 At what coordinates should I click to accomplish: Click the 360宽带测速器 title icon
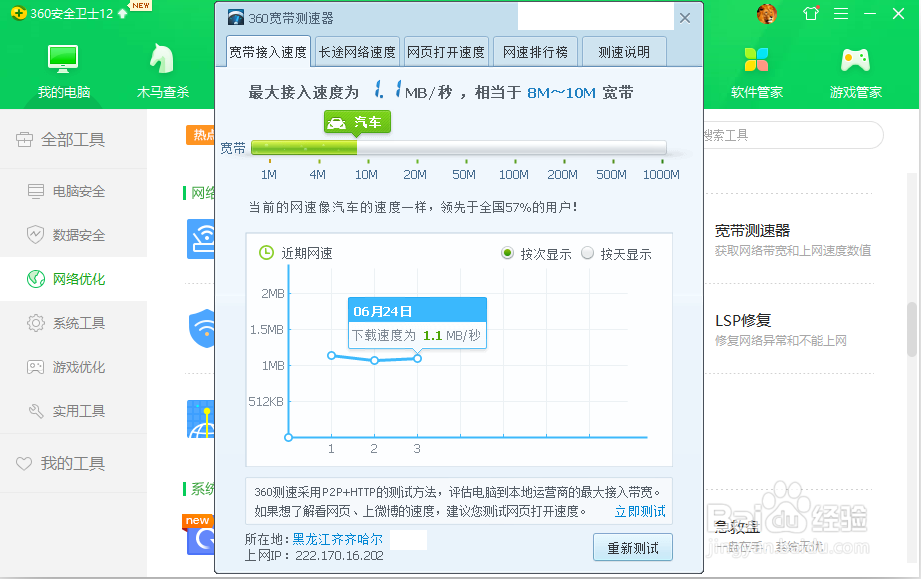(x=236, y=18)
